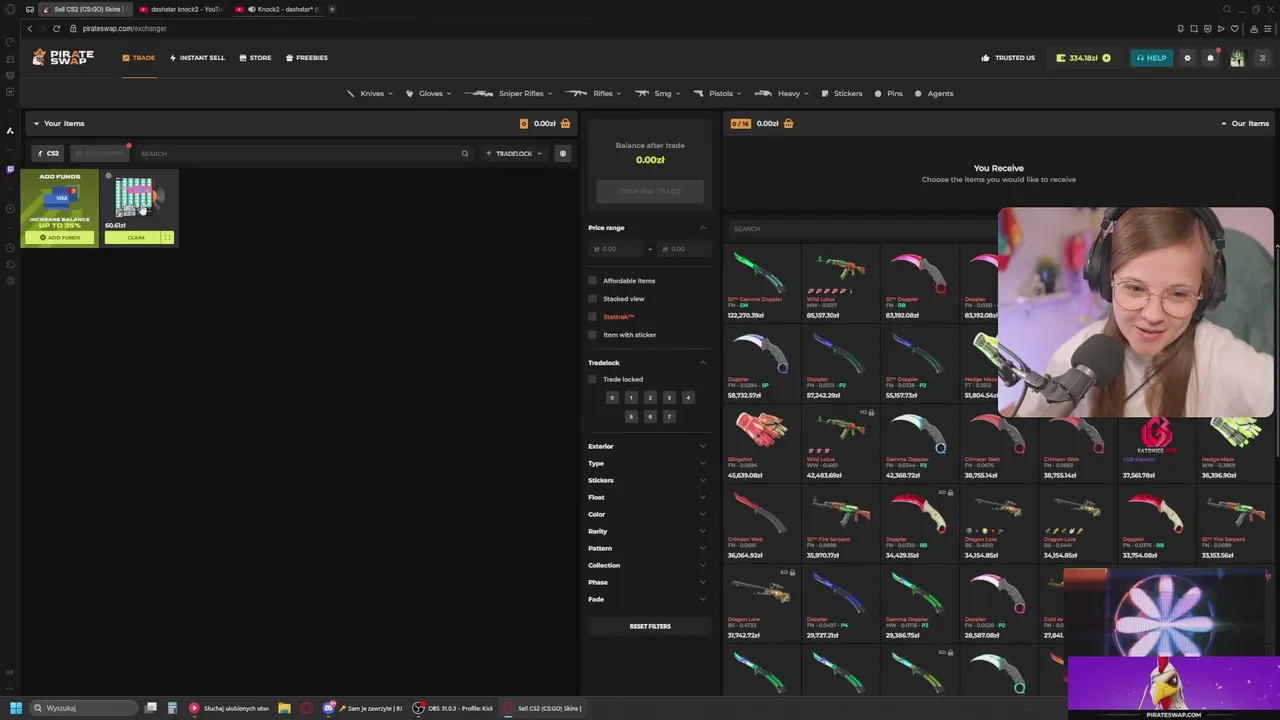Click the expand icon beside the Claim button
Viewport: 1280px width, 720px height.
pyautogui.click(x=167, y=237)
